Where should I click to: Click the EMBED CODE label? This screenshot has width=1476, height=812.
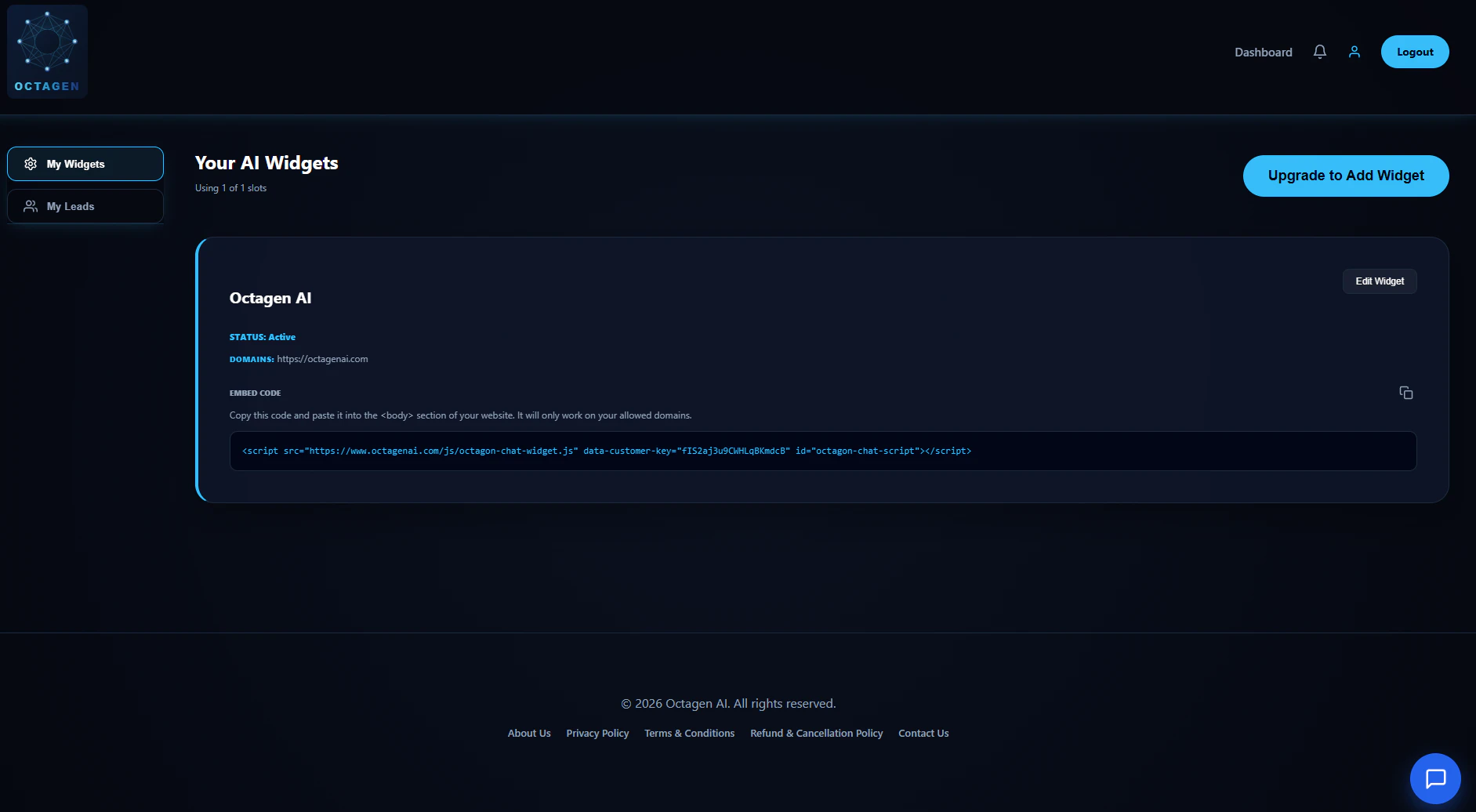coord(255,393)
